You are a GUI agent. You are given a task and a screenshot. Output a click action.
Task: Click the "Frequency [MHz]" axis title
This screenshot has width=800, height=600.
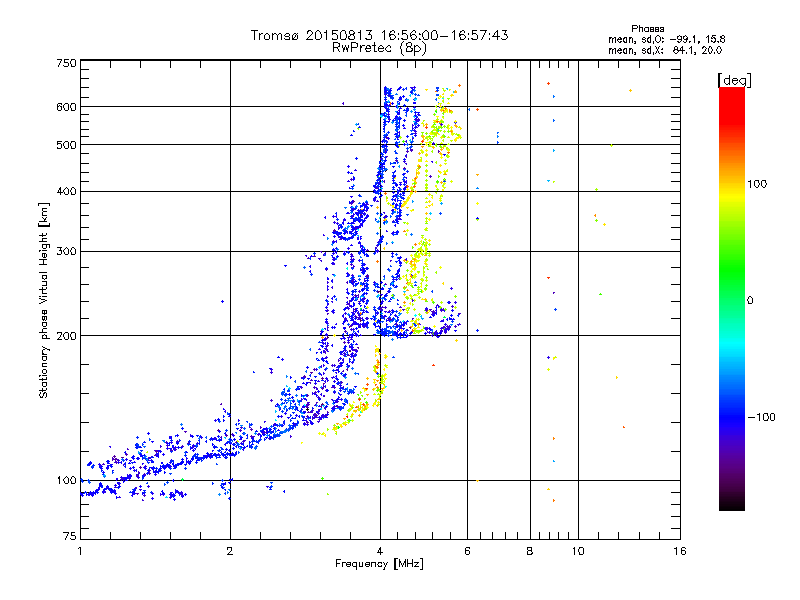(x=379, y=564)
